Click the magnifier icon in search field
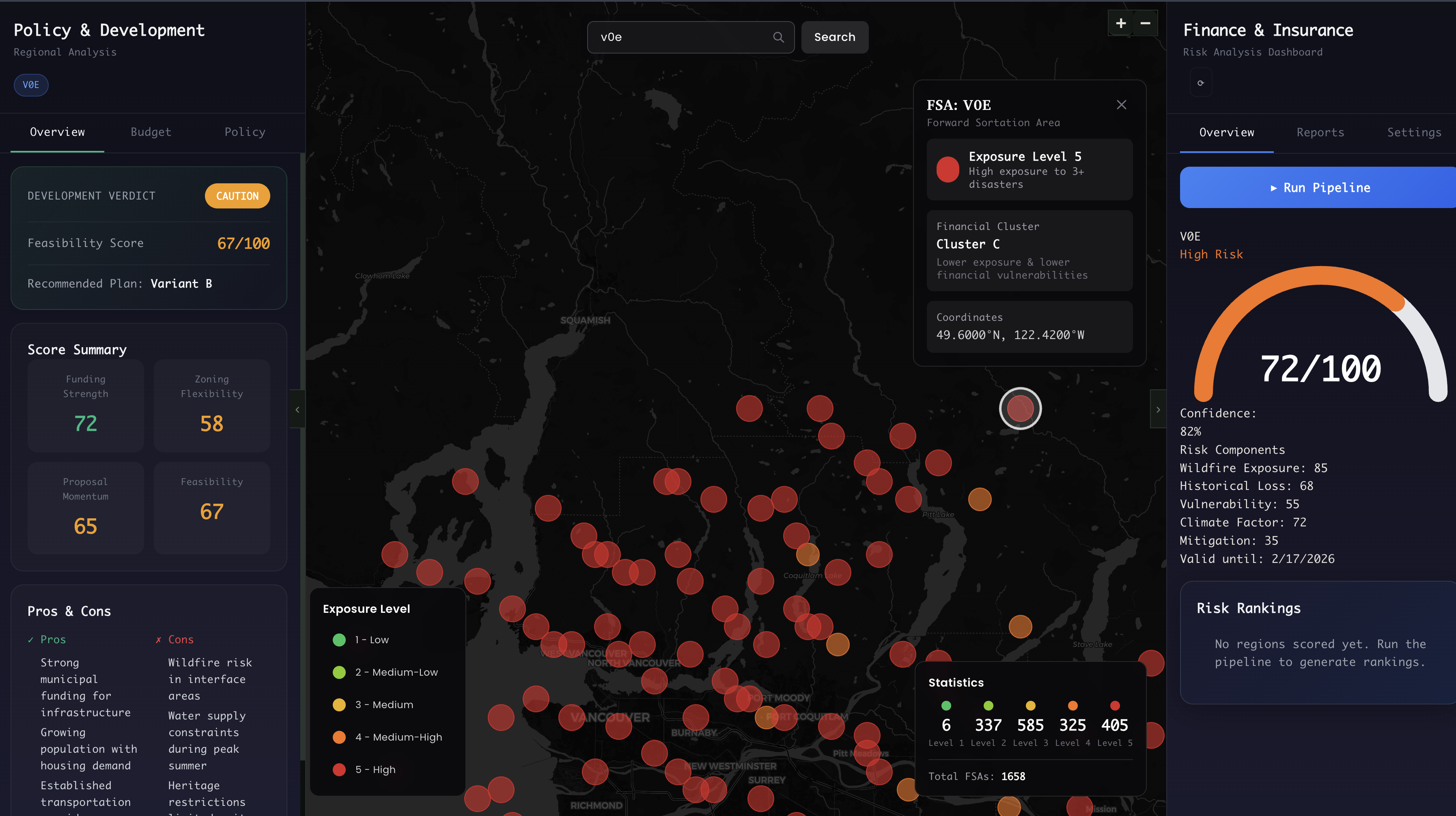Image resolution: width=1456 pixels, height=816 pixels. click(x=778, y=37)
